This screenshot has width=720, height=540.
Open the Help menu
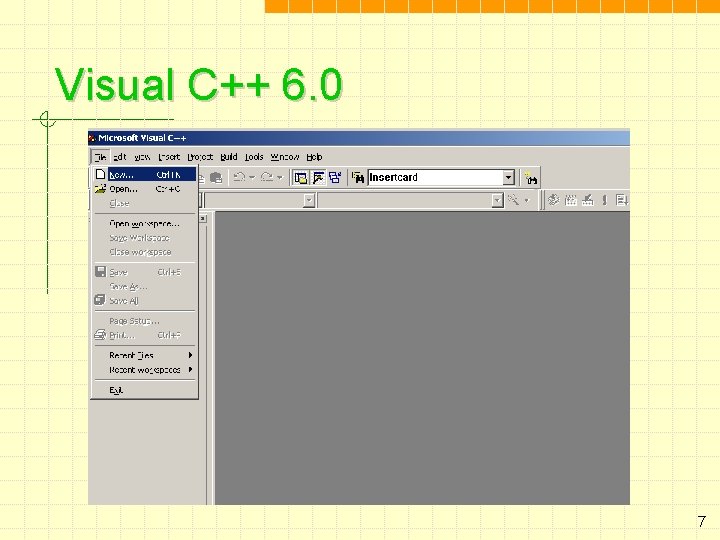[x=314, y=157]
